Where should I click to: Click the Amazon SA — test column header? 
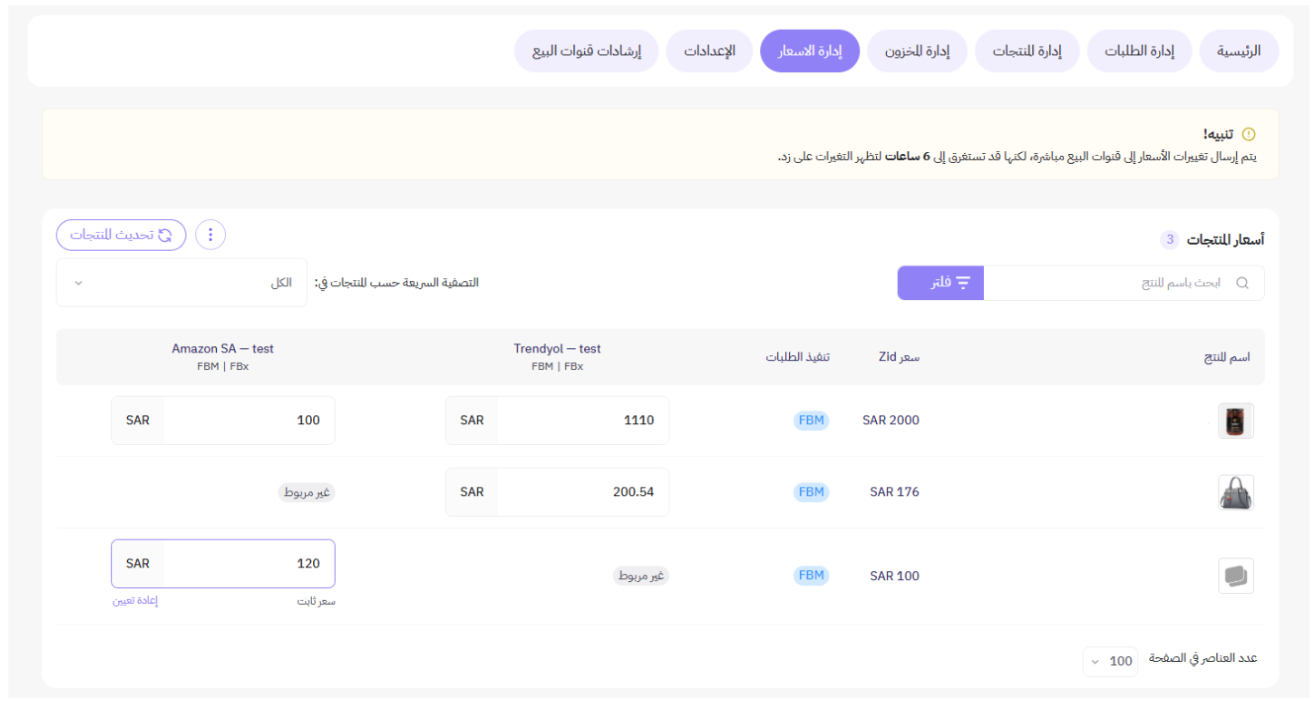coord(223,349)
